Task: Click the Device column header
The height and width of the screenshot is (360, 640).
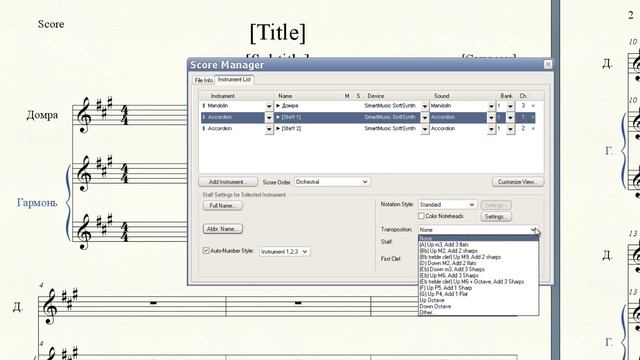Action: pos(376,96)
